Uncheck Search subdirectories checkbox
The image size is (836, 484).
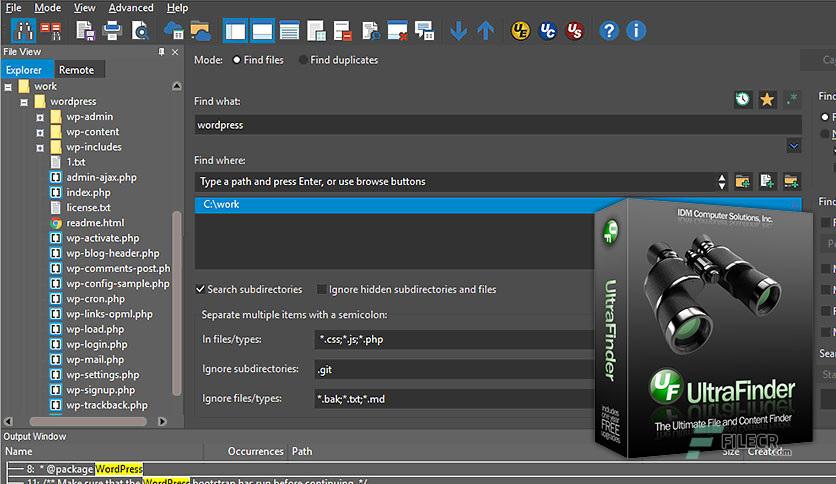(200, 289)
